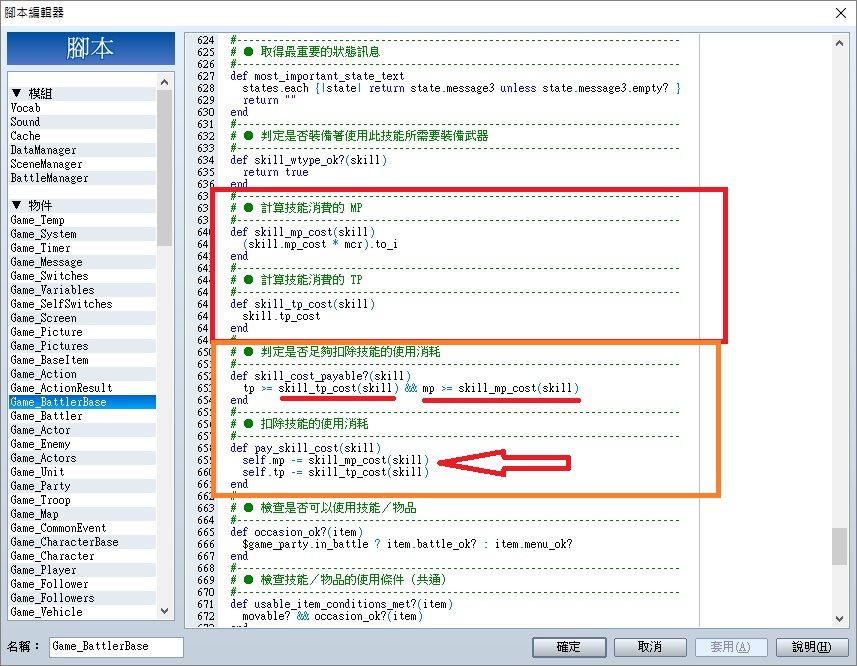Select the Game_Screen script

[x=83, y=318]
